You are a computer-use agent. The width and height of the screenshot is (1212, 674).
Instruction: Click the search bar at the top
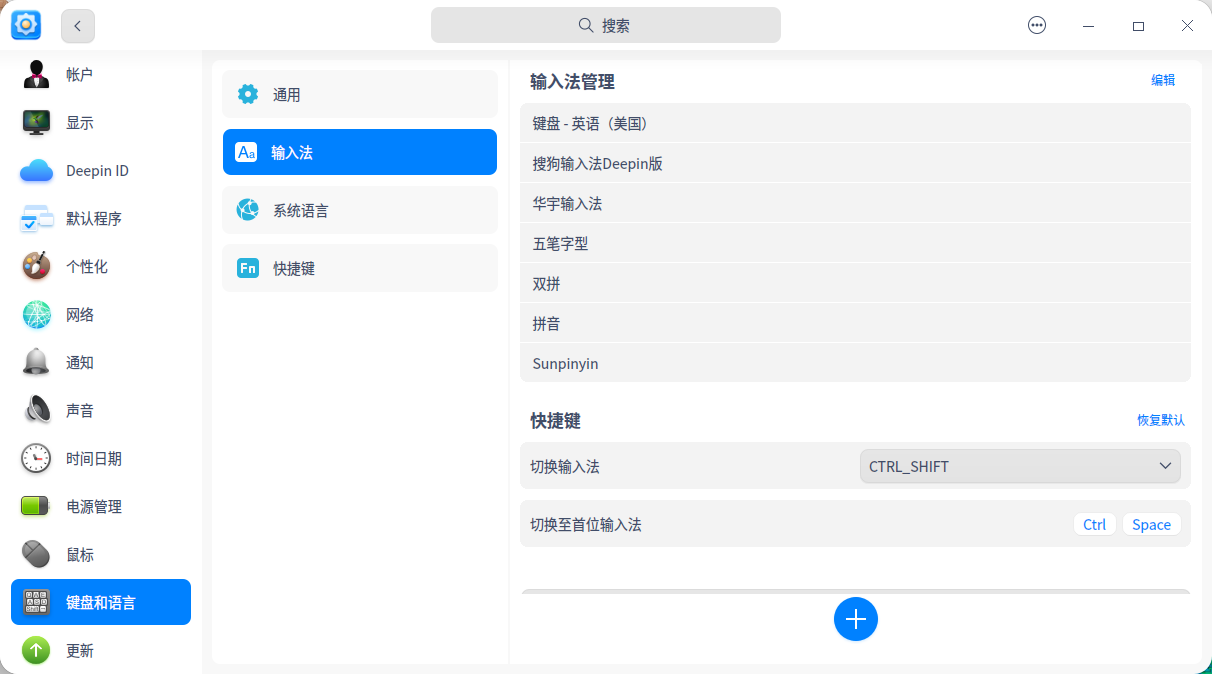coord(606,24)
